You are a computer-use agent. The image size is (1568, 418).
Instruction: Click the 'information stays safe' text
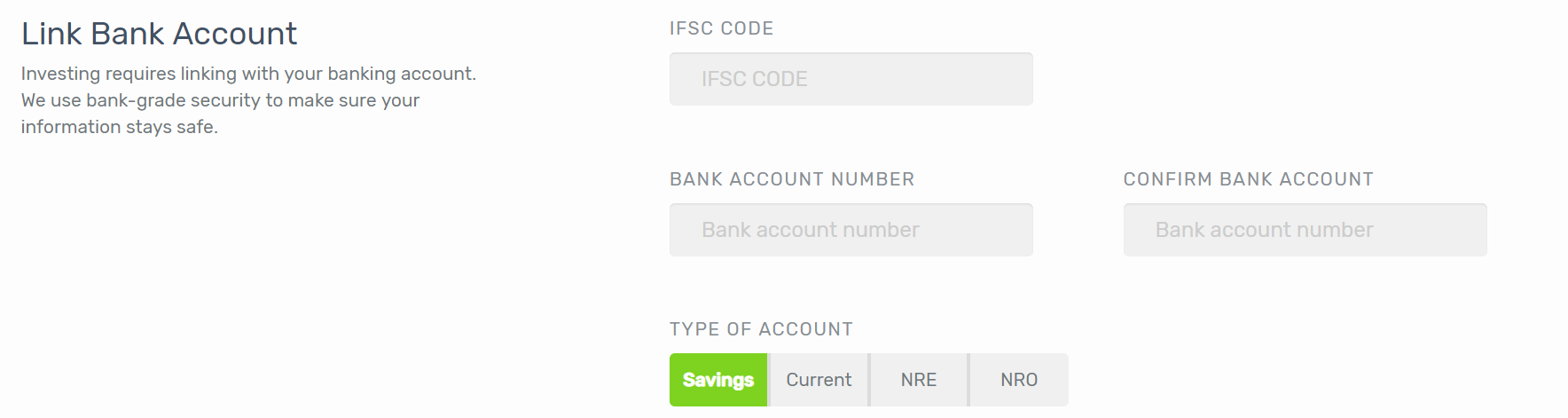point(120,127)
